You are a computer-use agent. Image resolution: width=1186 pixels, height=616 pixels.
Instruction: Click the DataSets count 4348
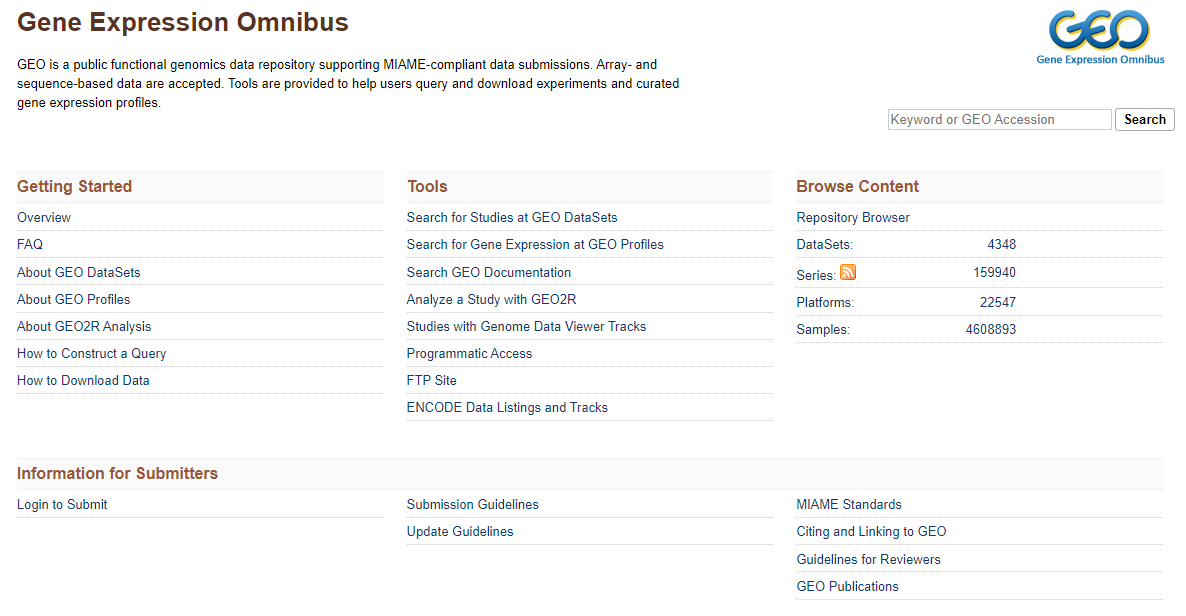click(x=1001, y=244)
